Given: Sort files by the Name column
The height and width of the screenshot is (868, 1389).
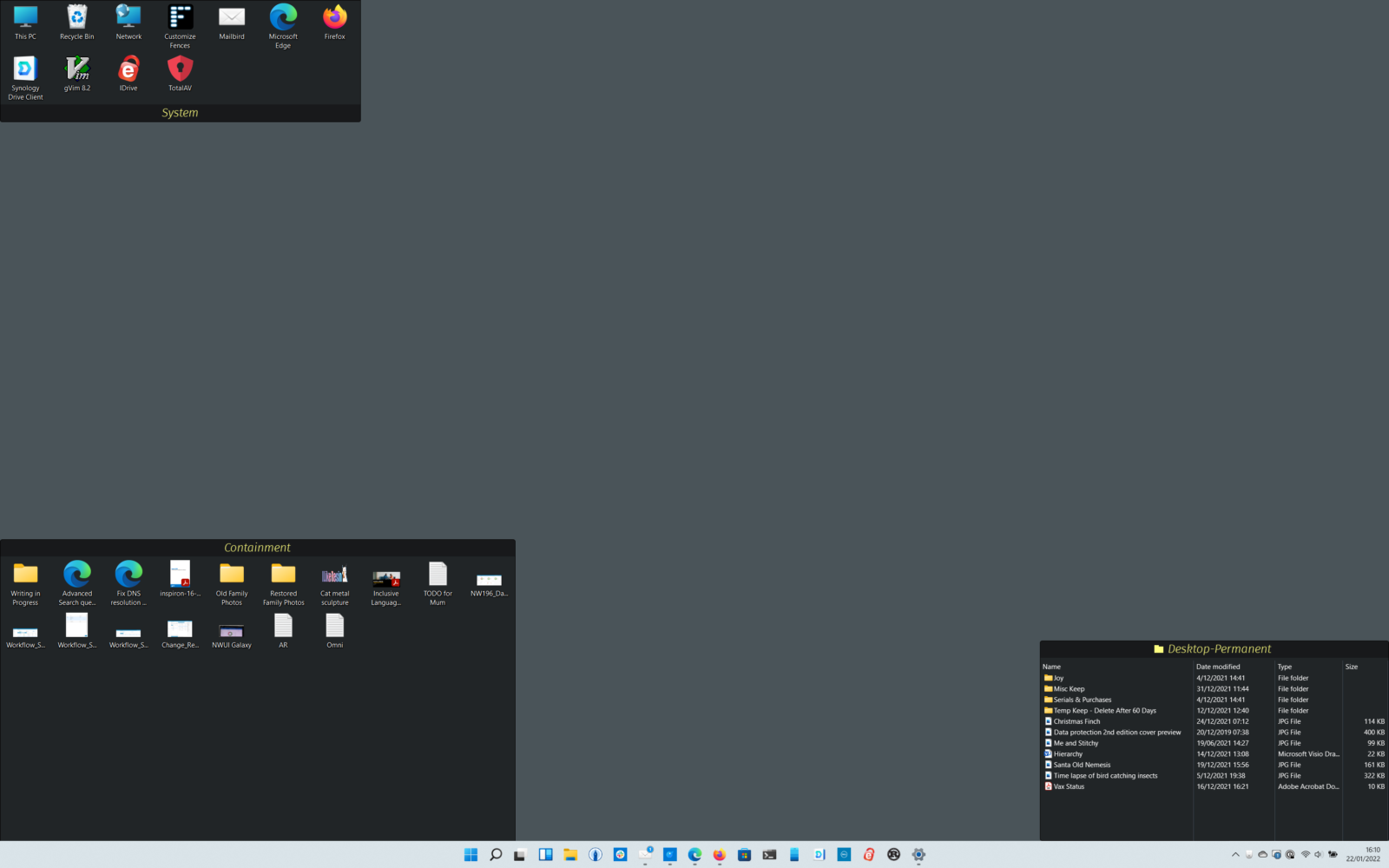Looking at the screenshot, I should click(1051, 667).
